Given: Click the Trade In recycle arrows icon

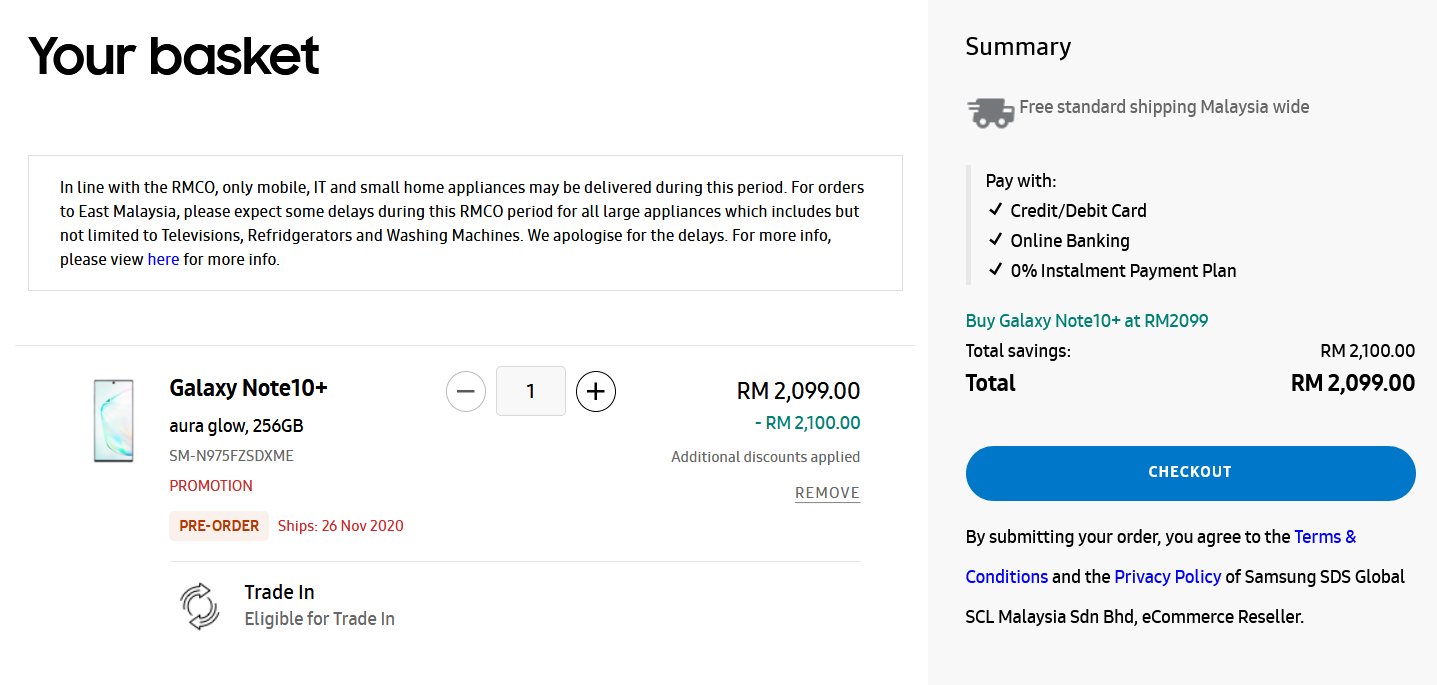Looking at the screenshot, I should [x=199, y=606].
